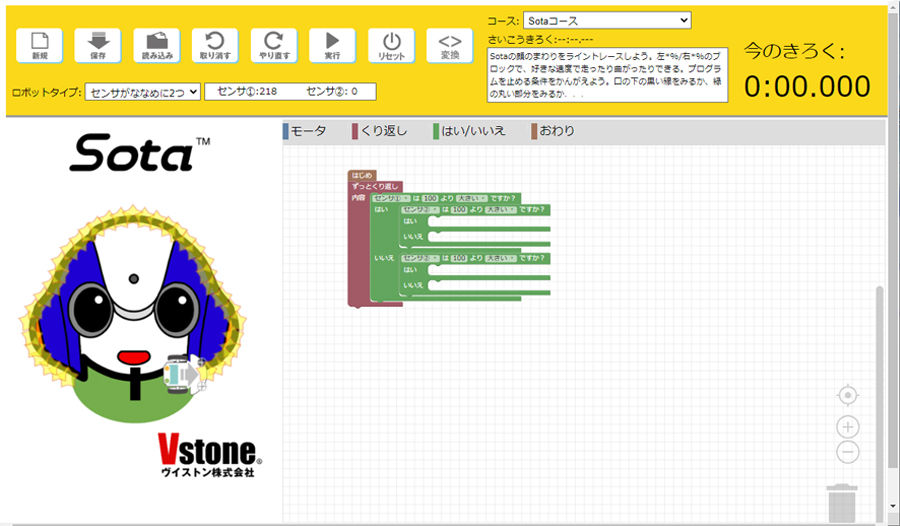900x526 pixels.
Task: Open the はい/いいえ block category
Action: pyautogui.click(x=470, y=131)
